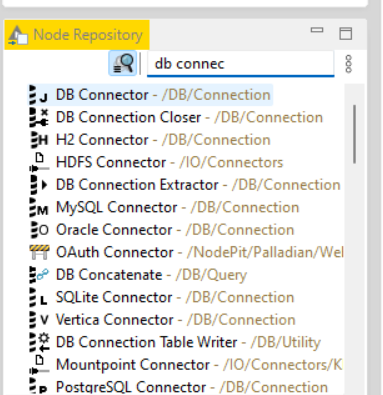Screen dimensions: 383x395
Task: Click the DB Connection Closer node icon
Action: [39, 117]
